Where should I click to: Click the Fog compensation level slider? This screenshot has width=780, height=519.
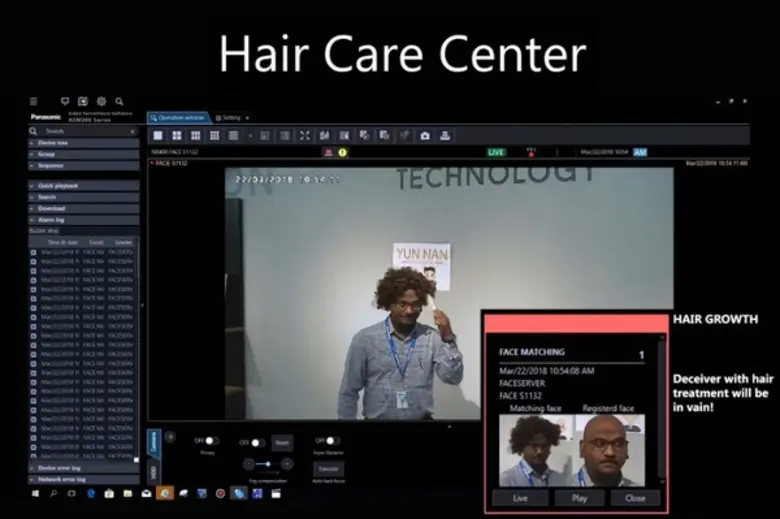coord(268,464)
